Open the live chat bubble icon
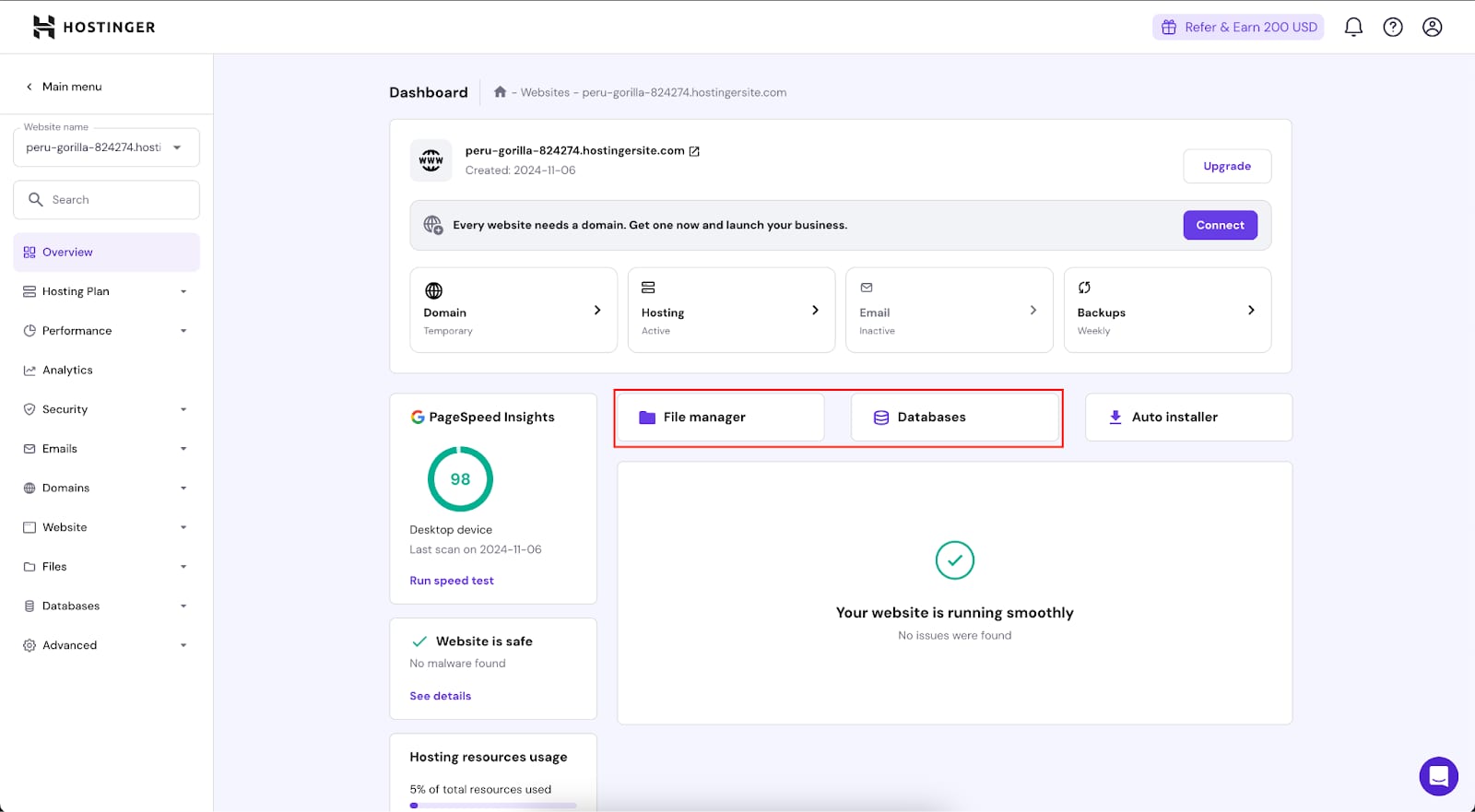 click(1438, 776)
